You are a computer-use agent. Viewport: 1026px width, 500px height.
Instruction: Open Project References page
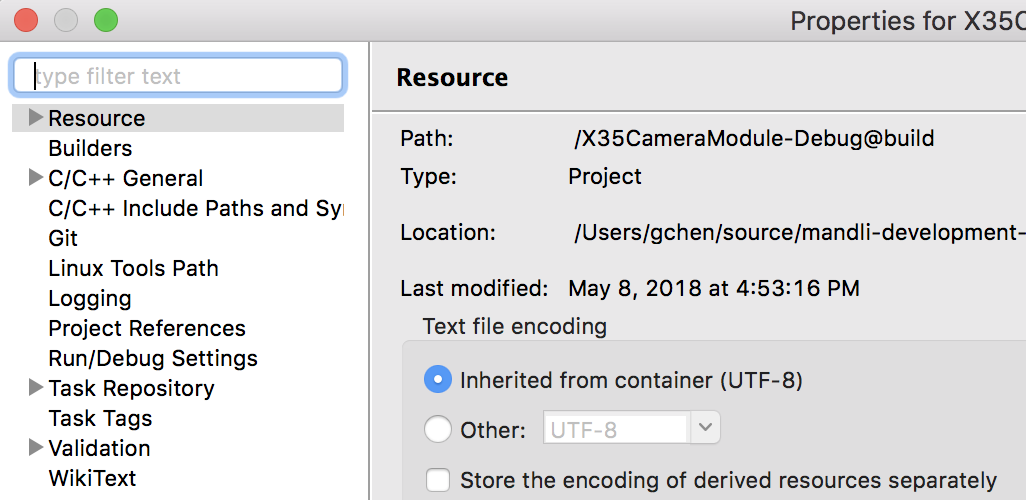147,328
